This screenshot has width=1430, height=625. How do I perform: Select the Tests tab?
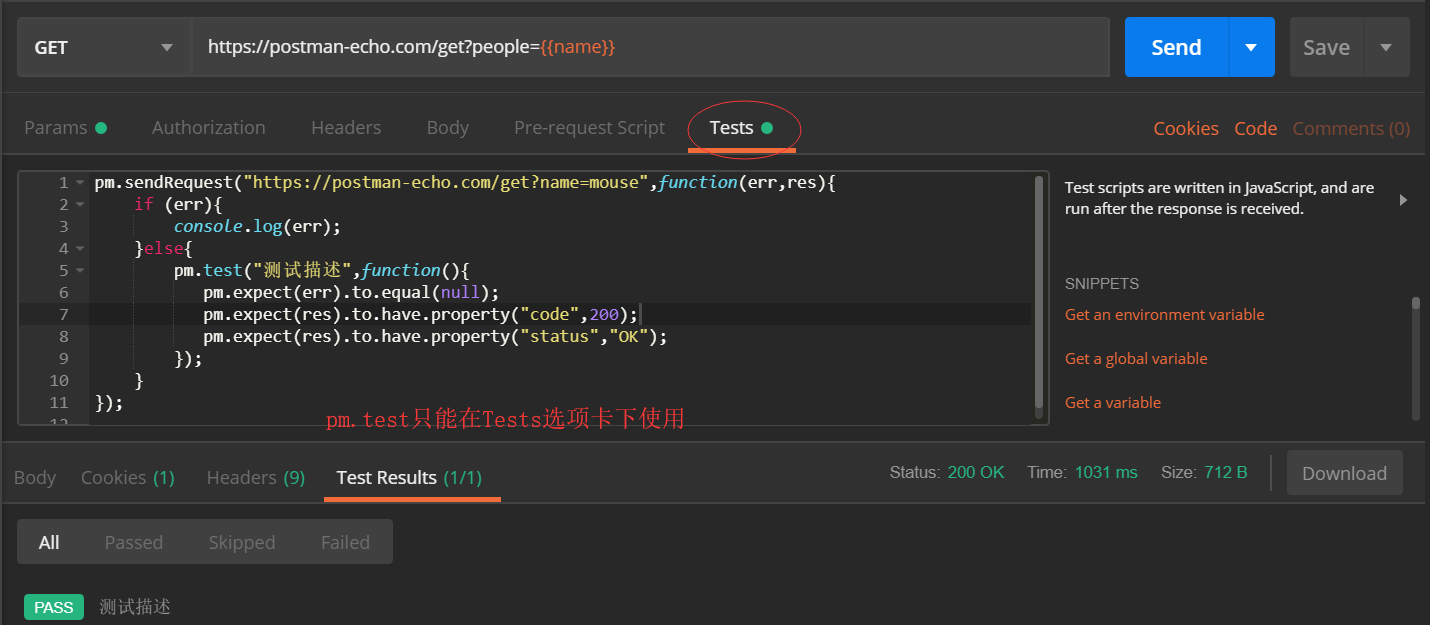click(741, 128)
